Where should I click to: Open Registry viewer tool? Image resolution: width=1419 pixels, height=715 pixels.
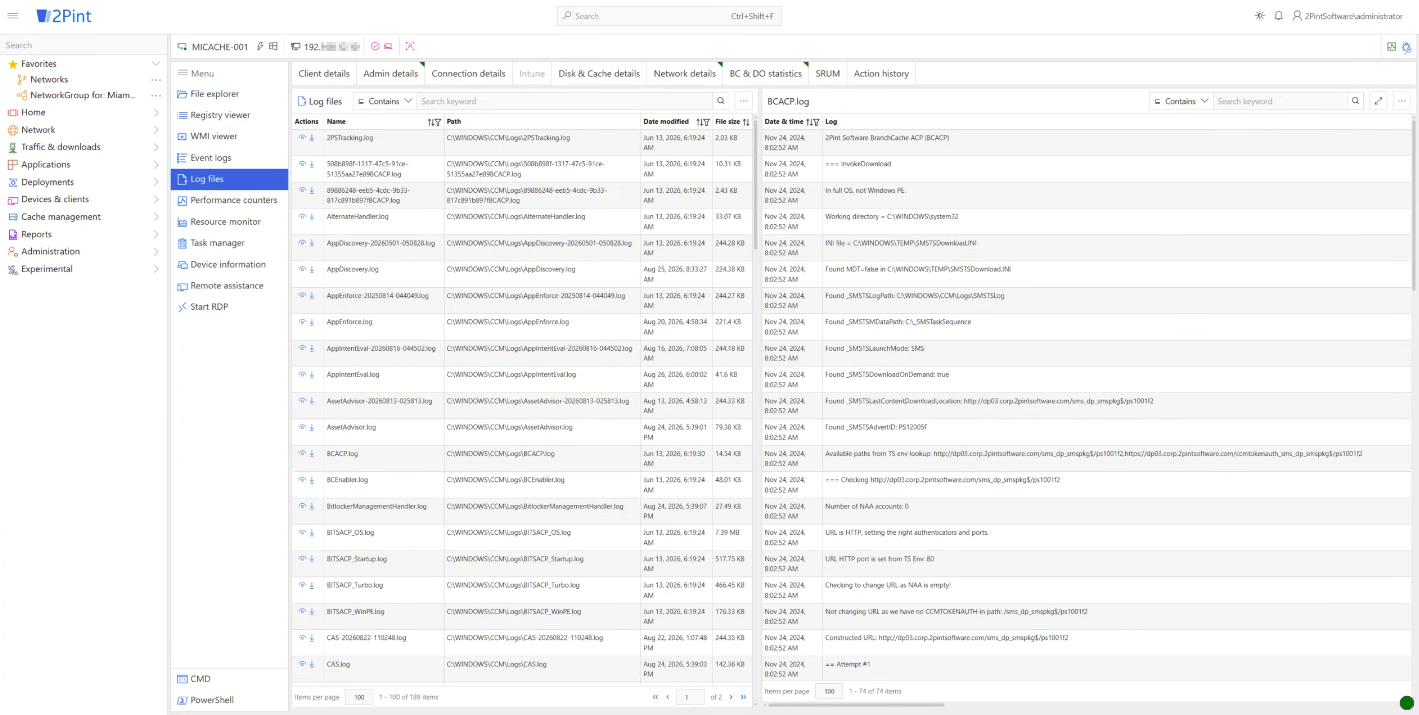[x=229, y=115]
